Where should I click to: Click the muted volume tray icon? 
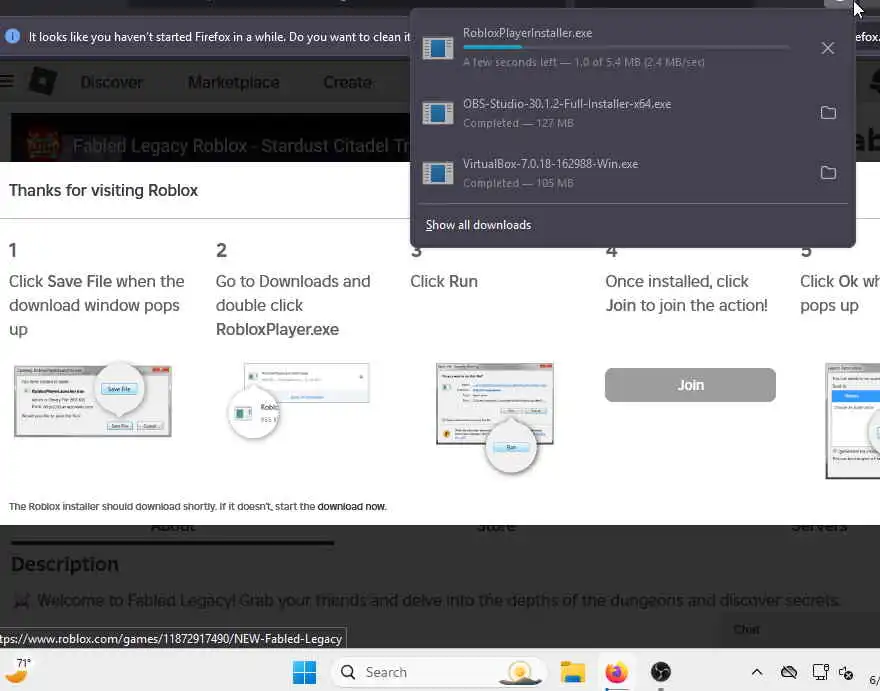click(x=846, y=672)
